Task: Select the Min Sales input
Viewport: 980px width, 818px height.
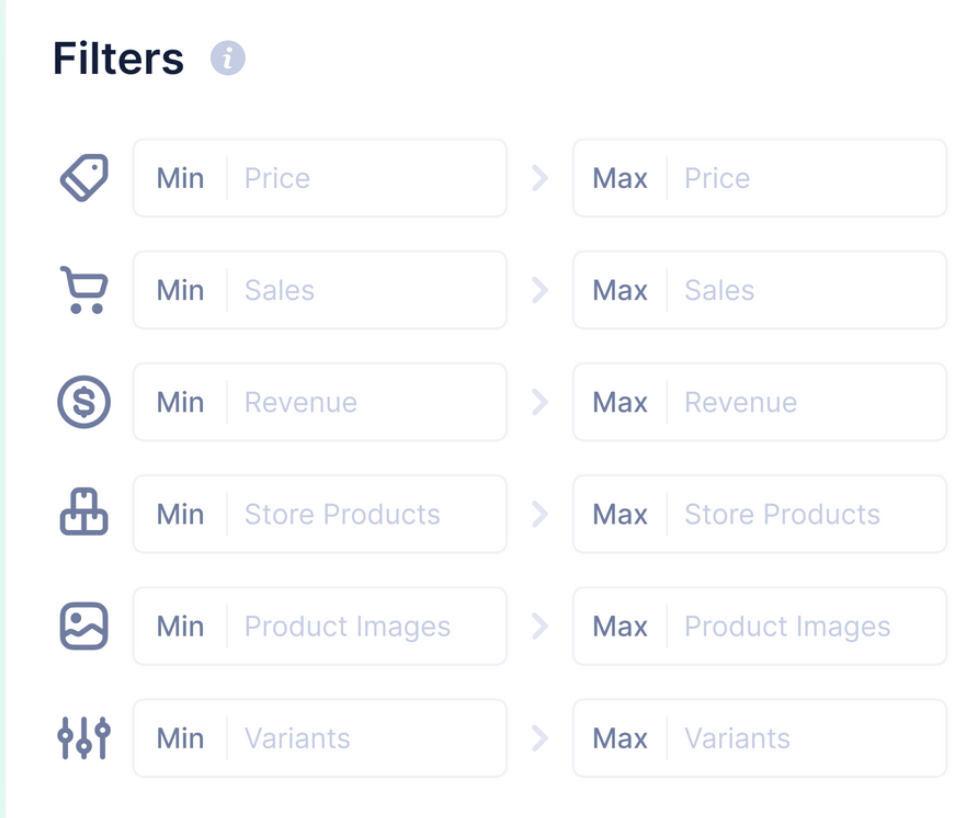Action: (319, 290)
